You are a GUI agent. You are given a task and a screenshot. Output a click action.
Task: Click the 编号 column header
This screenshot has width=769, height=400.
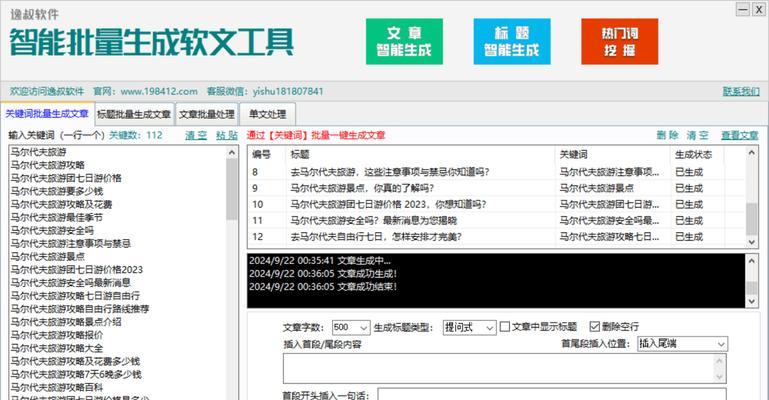266,154
